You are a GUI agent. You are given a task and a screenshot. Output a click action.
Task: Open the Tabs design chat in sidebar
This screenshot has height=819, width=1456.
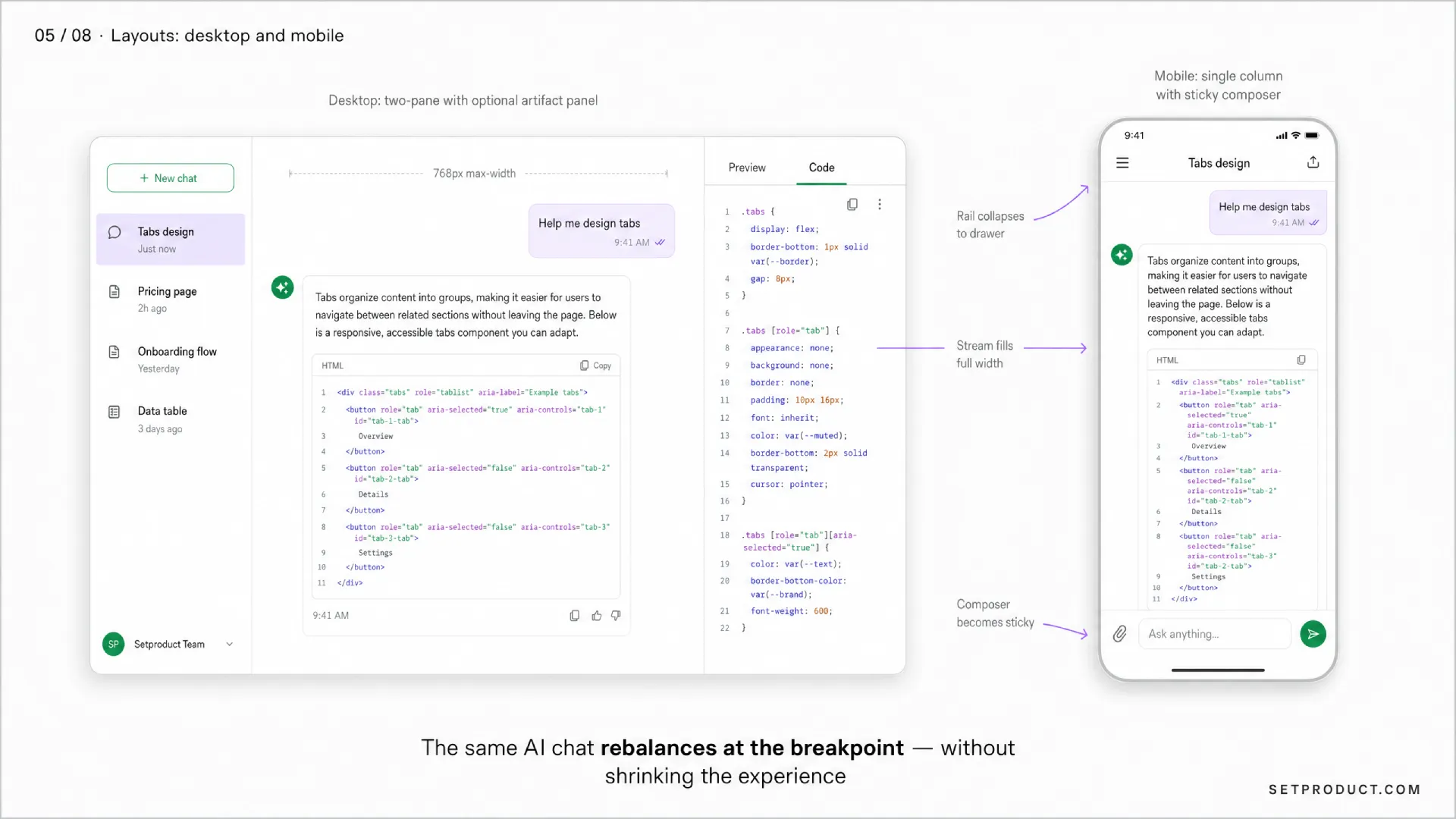pyautogui.click(x=170, y=240)
